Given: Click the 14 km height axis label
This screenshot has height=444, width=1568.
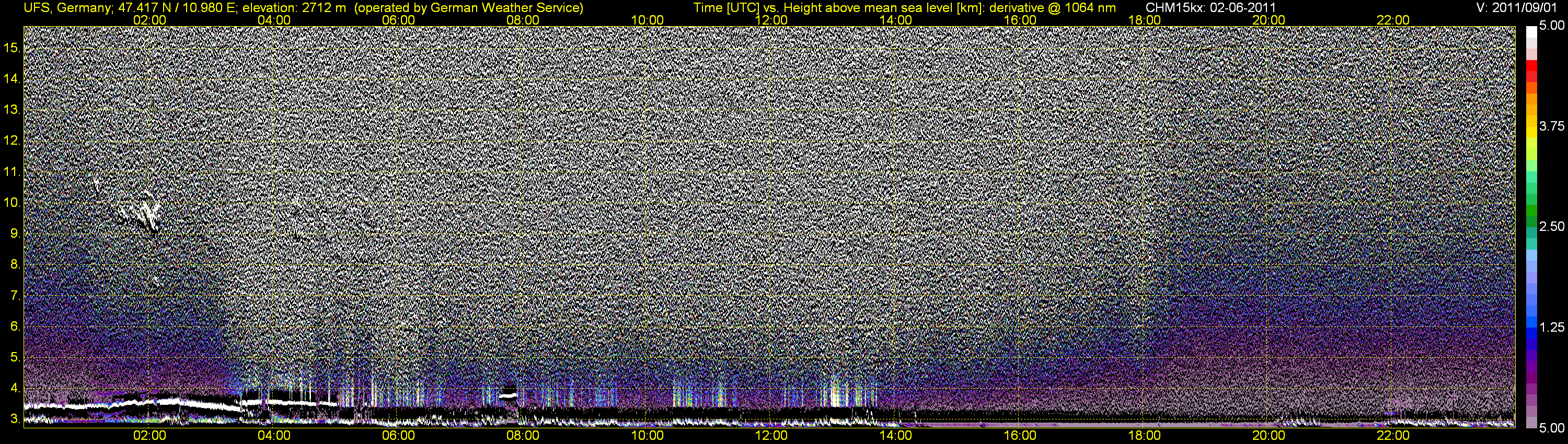Looking at the screenshot, I should pos(12,78).
